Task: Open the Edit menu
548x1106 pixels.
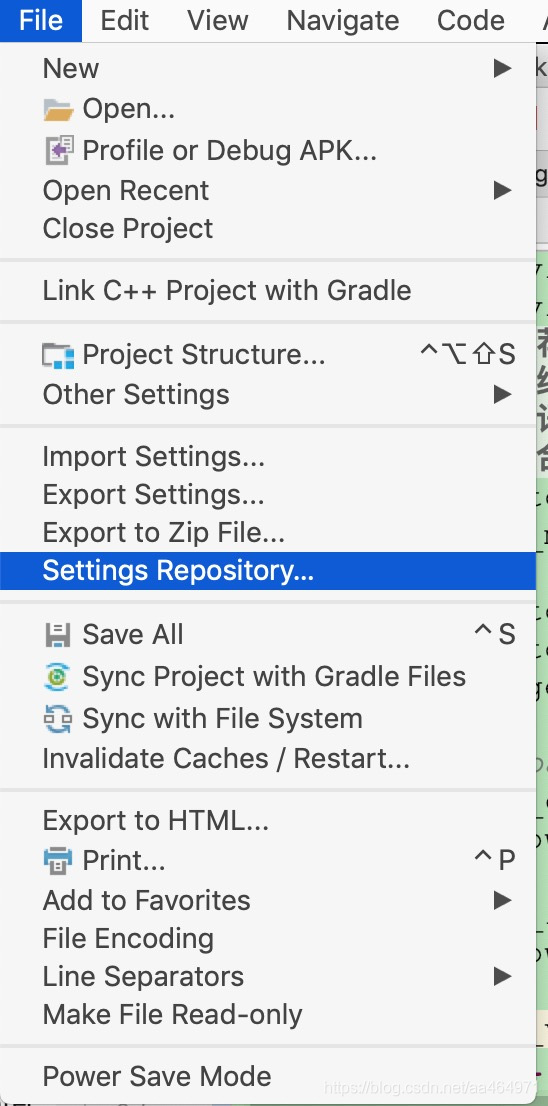Action: coord(125,20)
